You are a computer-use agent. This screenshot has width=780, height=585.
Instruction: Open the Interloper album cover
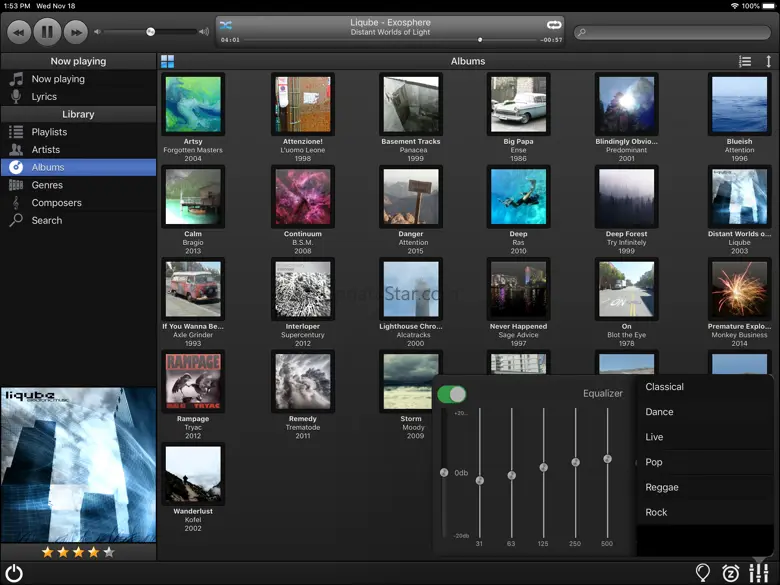[303, 289]
